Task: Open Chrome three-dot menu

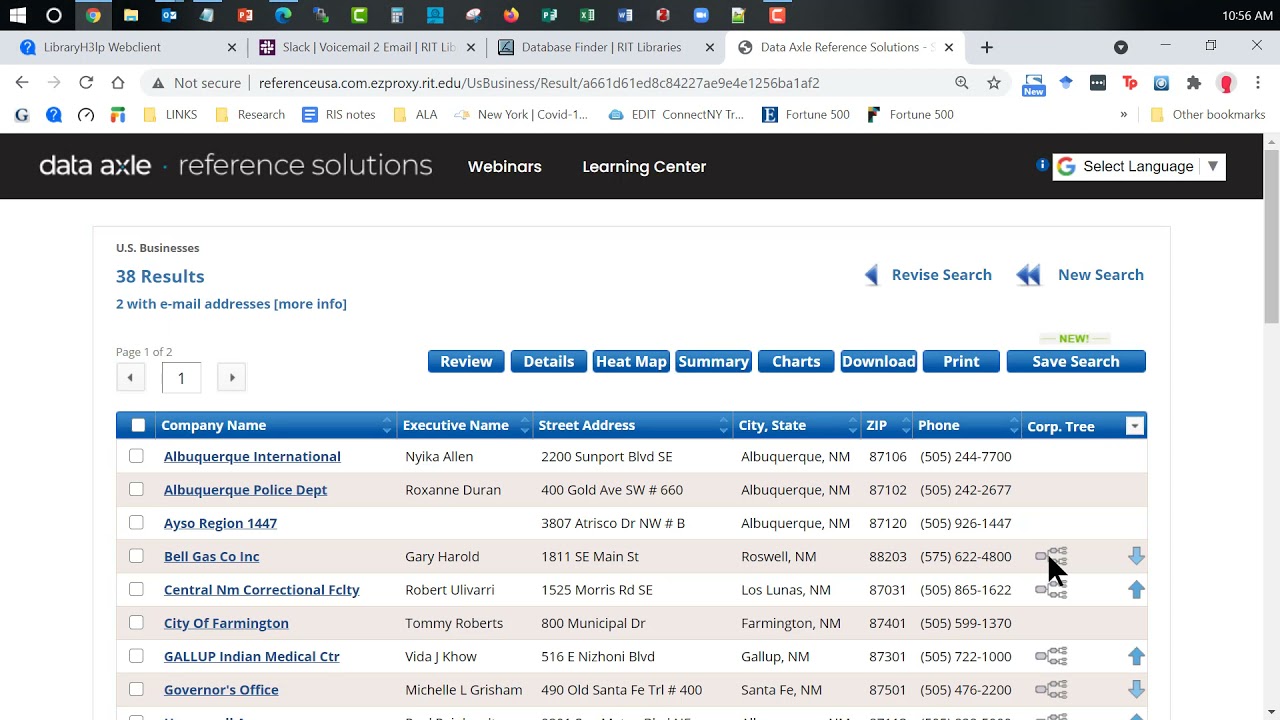Action: click(x=1257, y=83)
